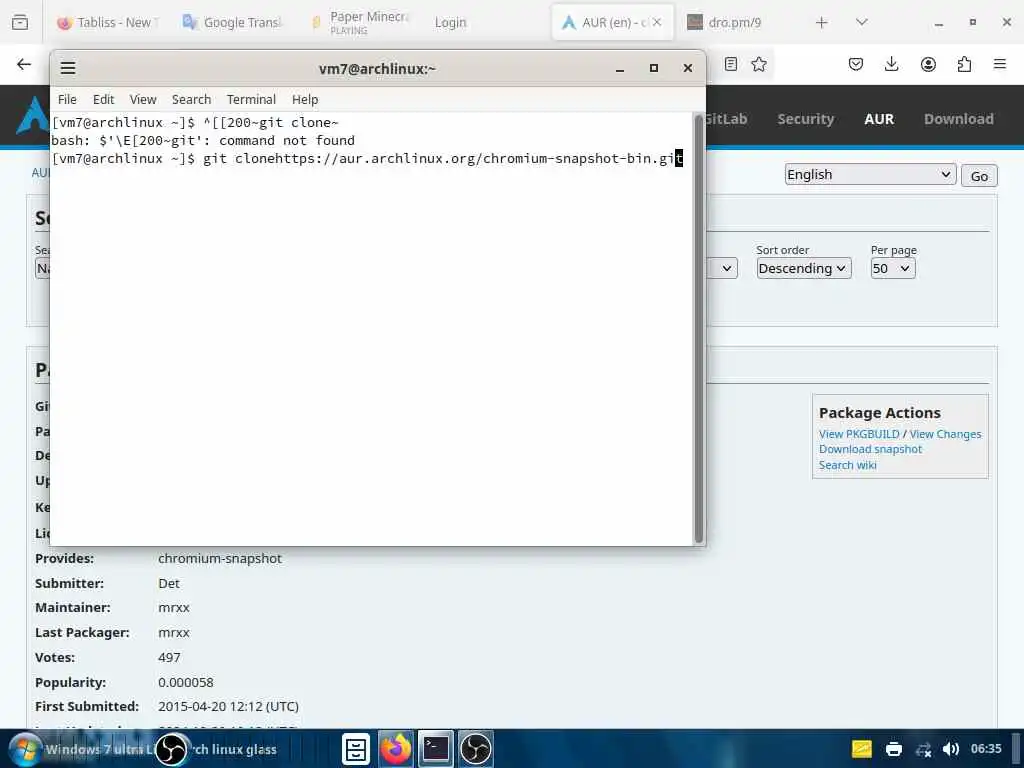Viewport: 1024px width, 768px height.
Task: Click the Provides value chromium-snapshot
Action: point(220,558)
